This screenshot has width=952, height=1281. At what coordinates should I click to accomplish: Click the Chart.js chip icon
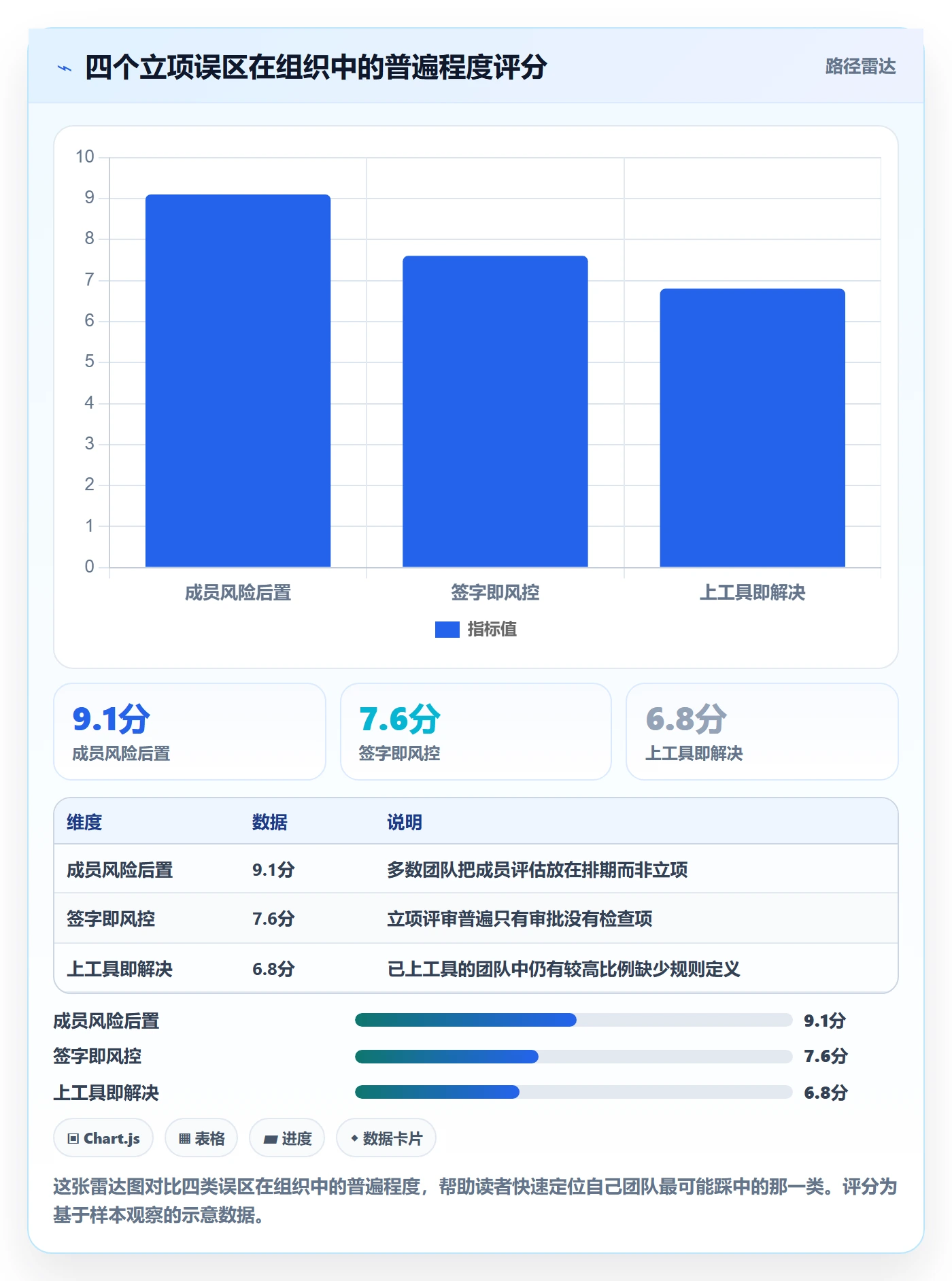pyautogui.click(x=73, y=1139)
